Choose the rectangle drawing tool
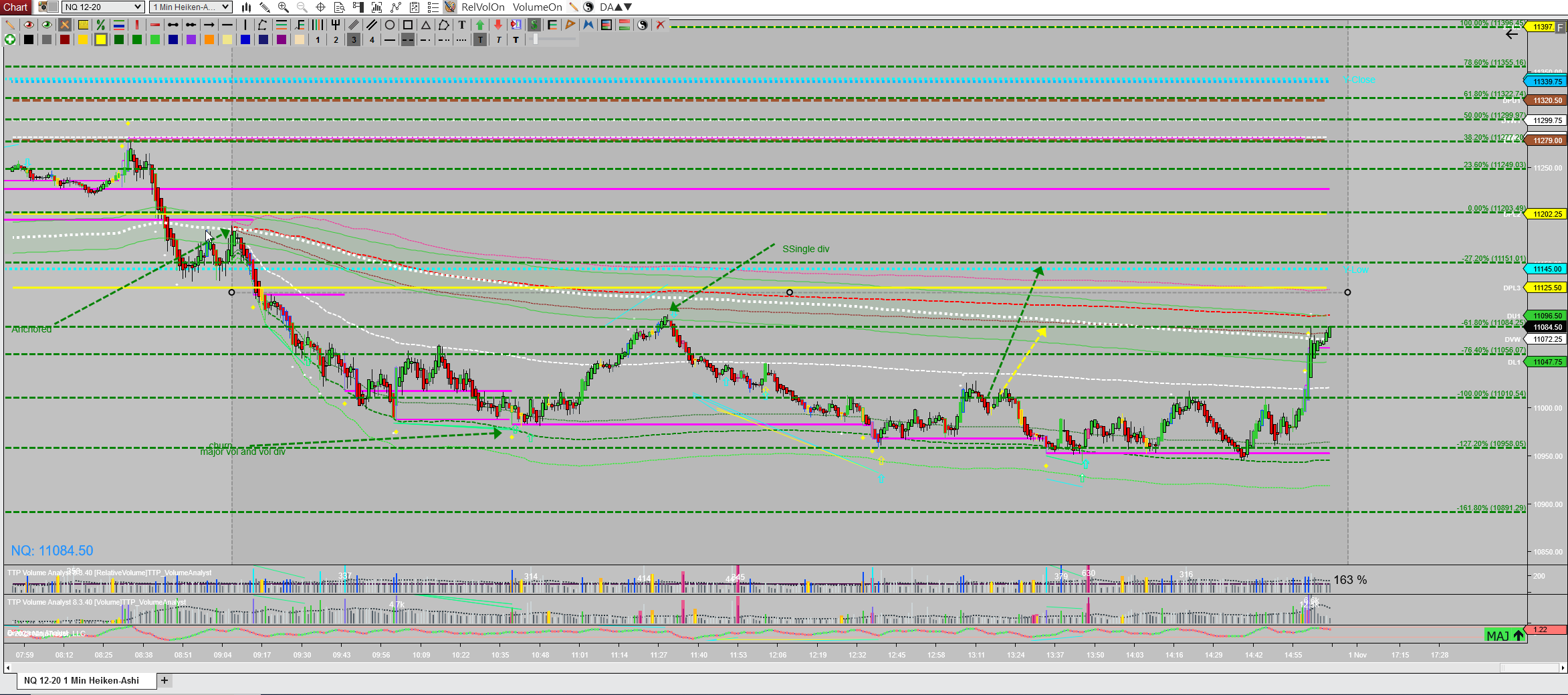Screen dimensions: 1568x695 408,25
